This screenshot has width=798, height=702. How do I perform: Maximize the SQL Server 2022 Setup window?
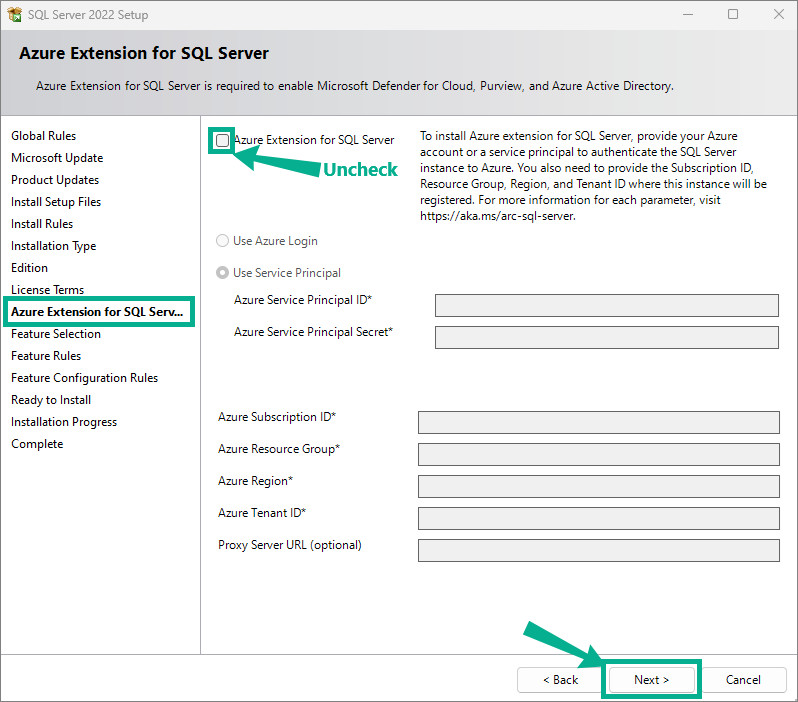click(x=733, y=14)
